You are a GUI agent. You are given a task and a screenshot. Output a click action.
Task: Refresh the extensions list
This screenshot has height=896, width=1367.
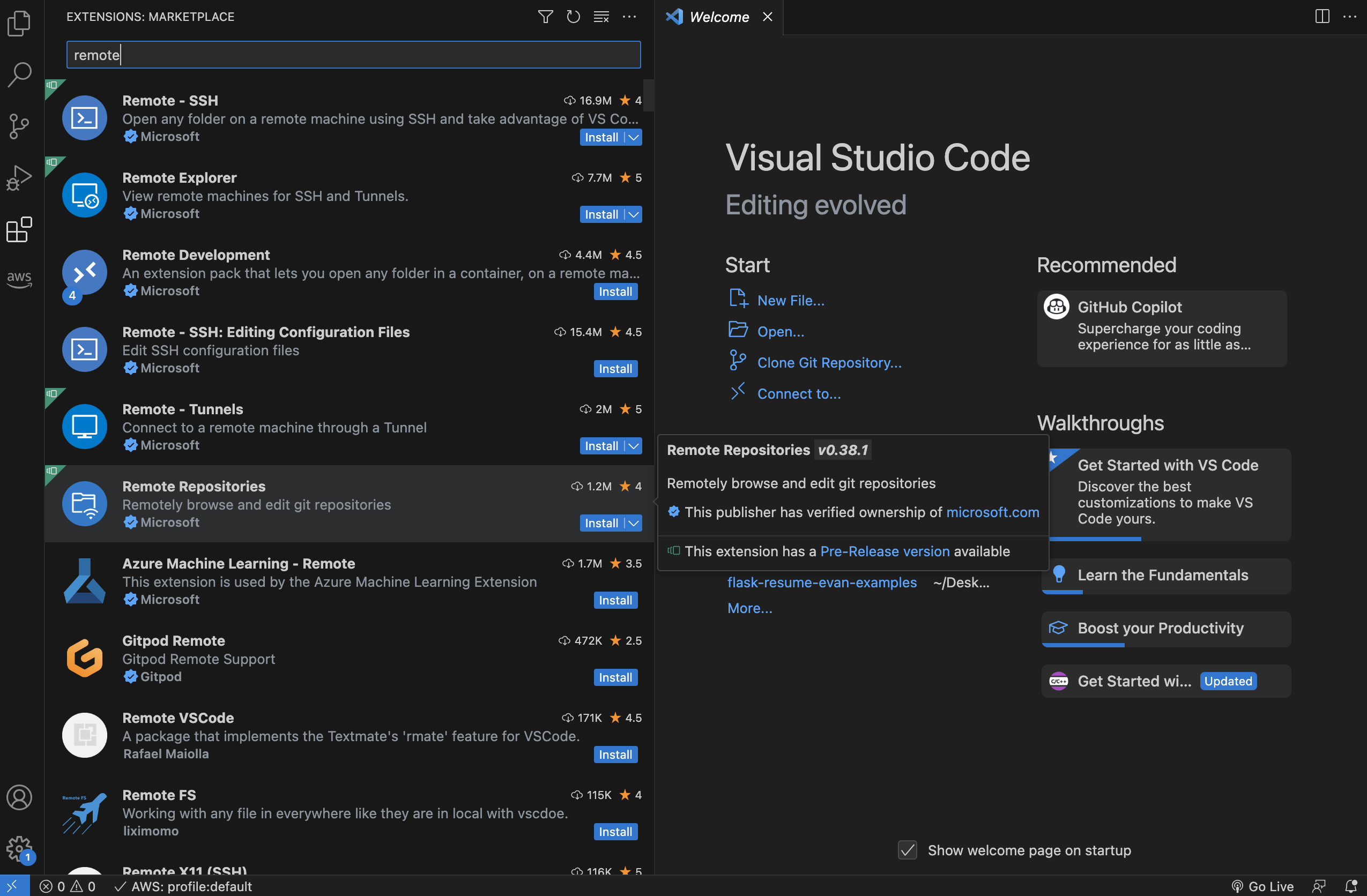pos(573,17)
